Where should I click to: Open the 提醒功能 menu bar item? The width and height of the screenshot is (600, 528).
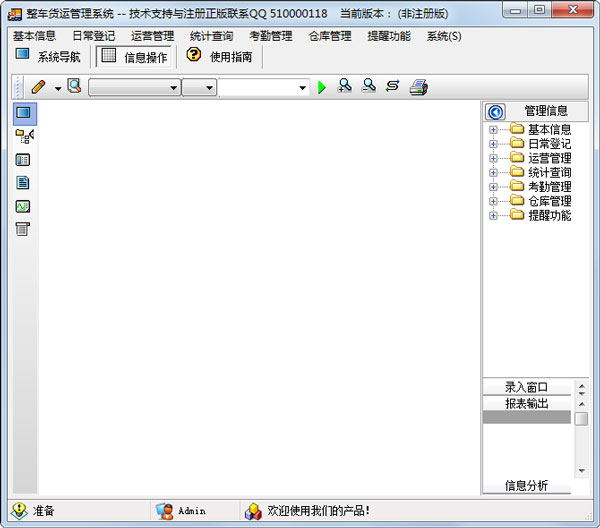pos(389,36)
